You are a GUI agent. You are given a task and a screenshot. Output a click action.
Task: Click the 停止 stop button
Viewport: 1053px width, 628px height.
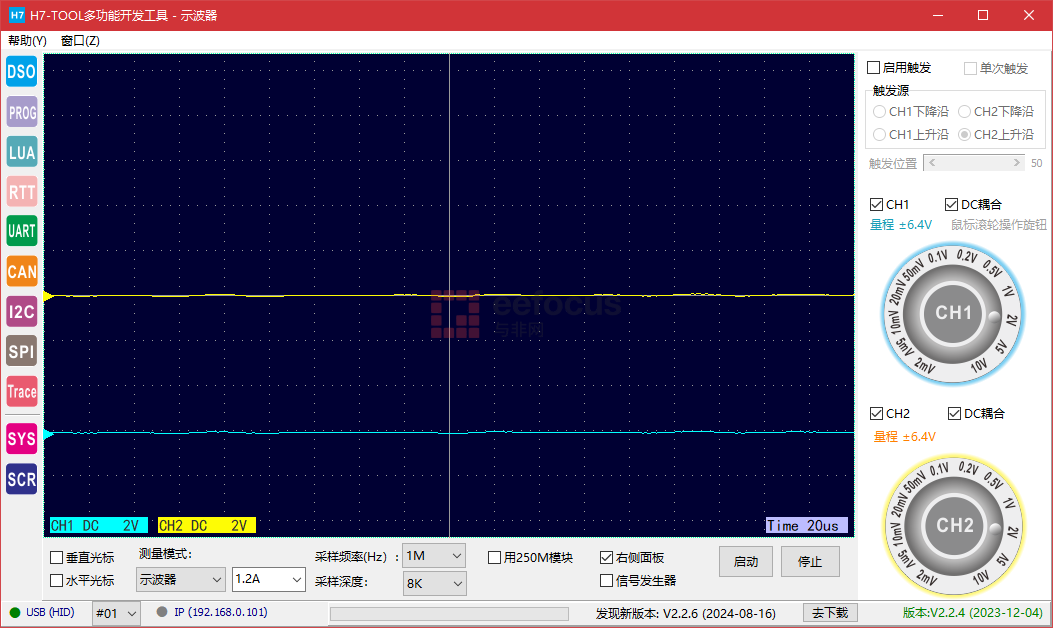[x=810, y=562]
